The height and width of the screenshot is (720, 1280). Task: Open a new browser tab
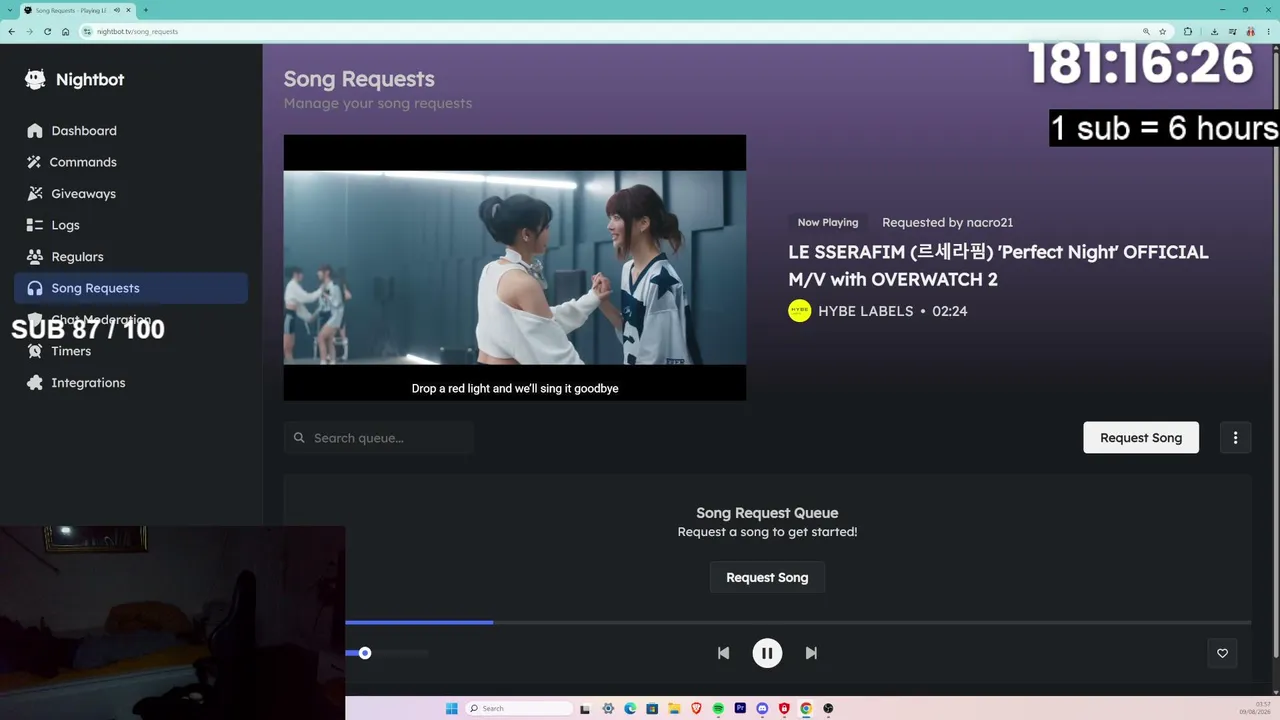pos(146,10)
